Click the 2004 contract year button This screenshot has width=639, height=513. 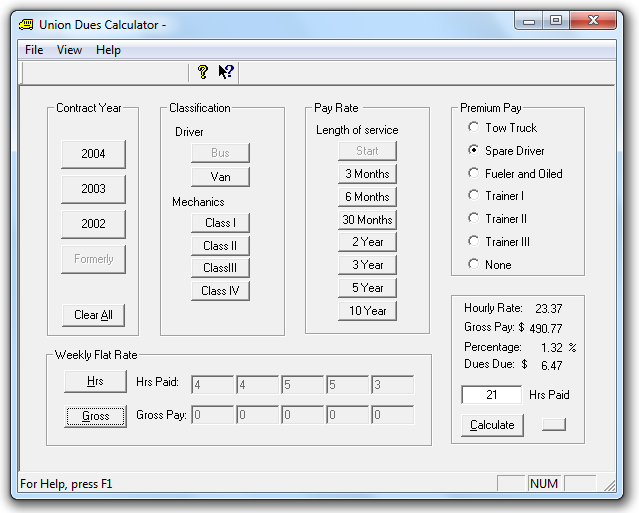point(93,154)
